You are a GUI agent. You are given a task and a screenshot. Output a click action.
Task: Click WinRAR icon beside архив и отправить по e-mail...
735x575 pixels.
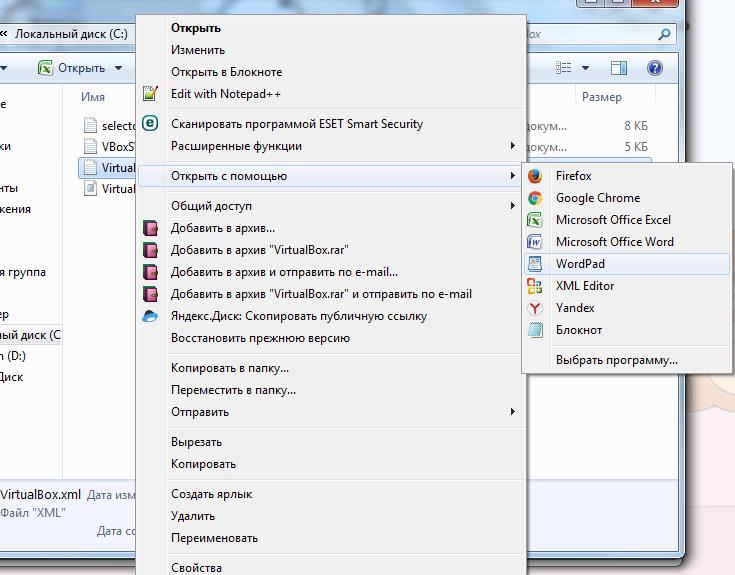point(150,272)
